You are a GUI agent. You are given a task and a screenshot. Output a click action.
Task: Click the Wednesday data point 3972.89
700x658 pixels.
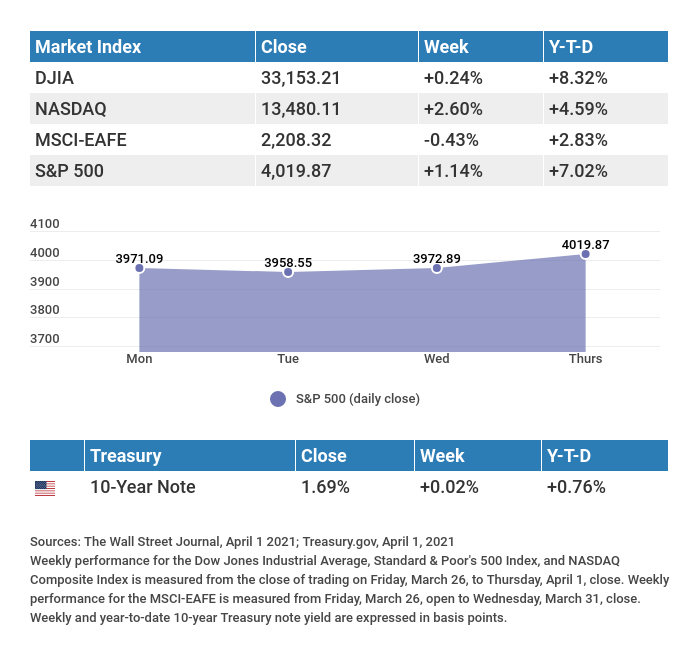coord(437,268)
